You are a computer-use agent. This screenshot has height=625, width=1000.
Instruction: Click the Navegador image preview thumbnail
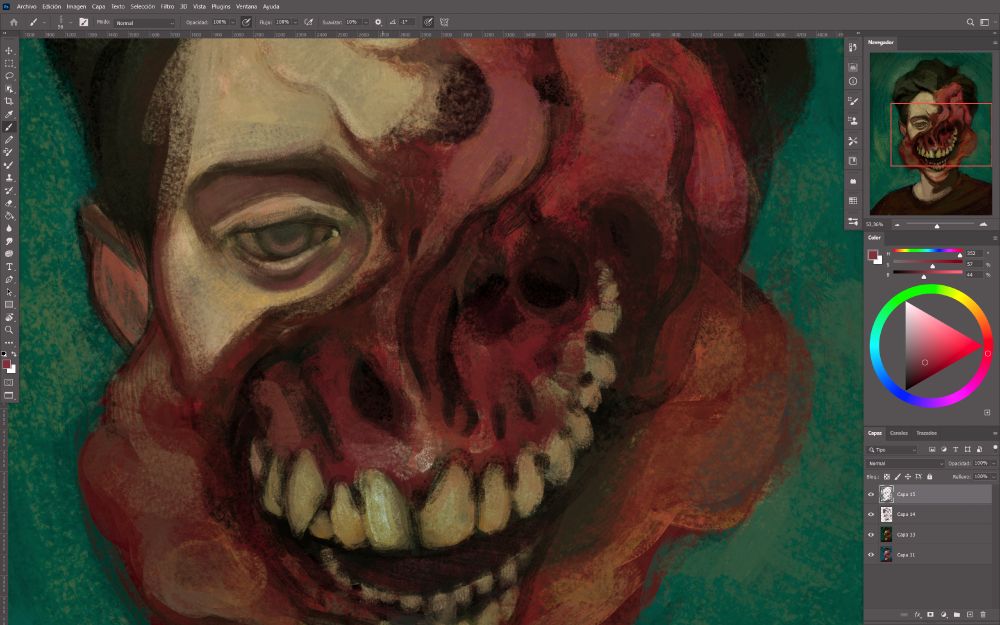(x=930, y=133)
